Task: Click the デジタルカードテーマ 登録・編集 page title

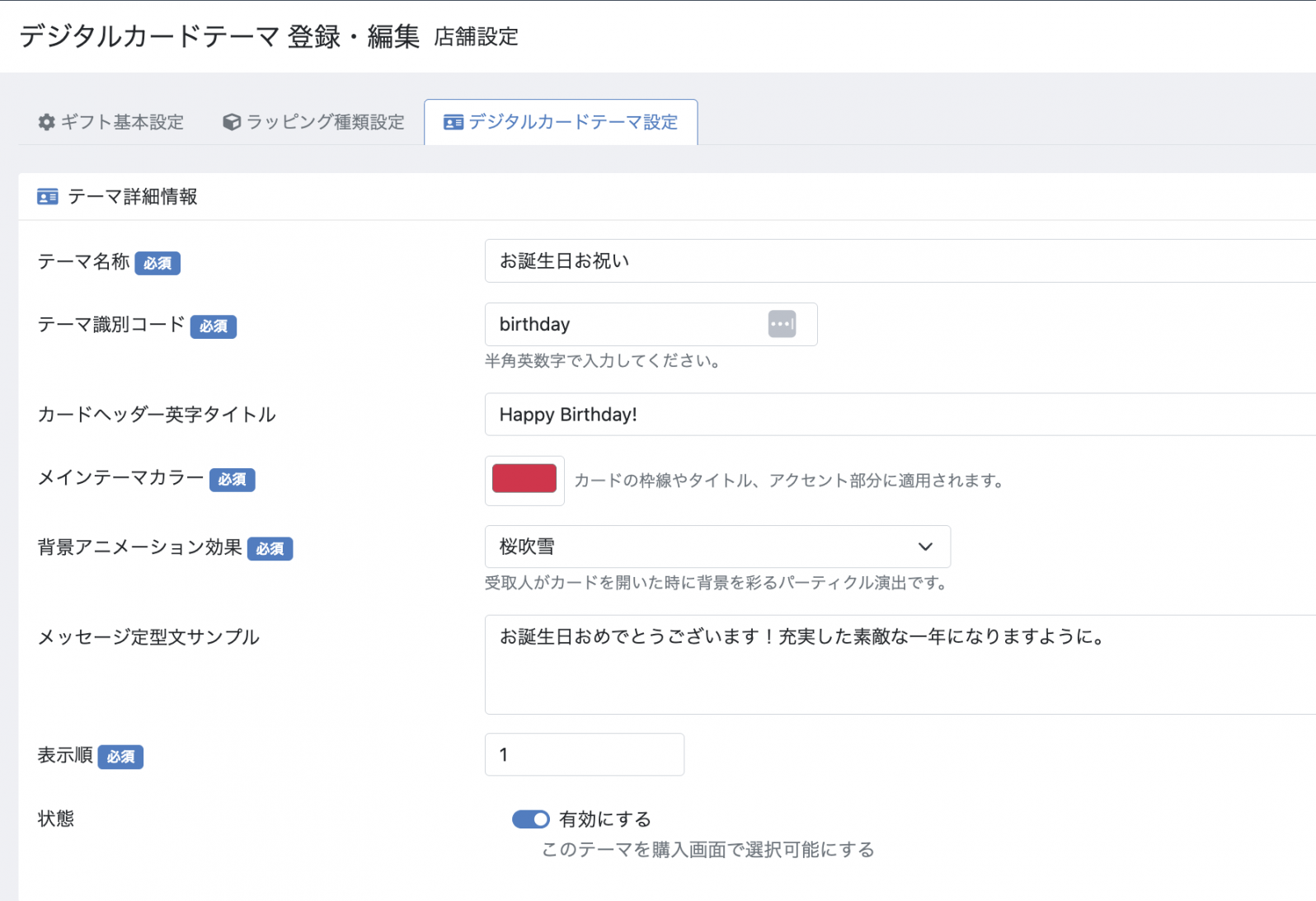Action: pyautogui.click(x=219, y=36)
